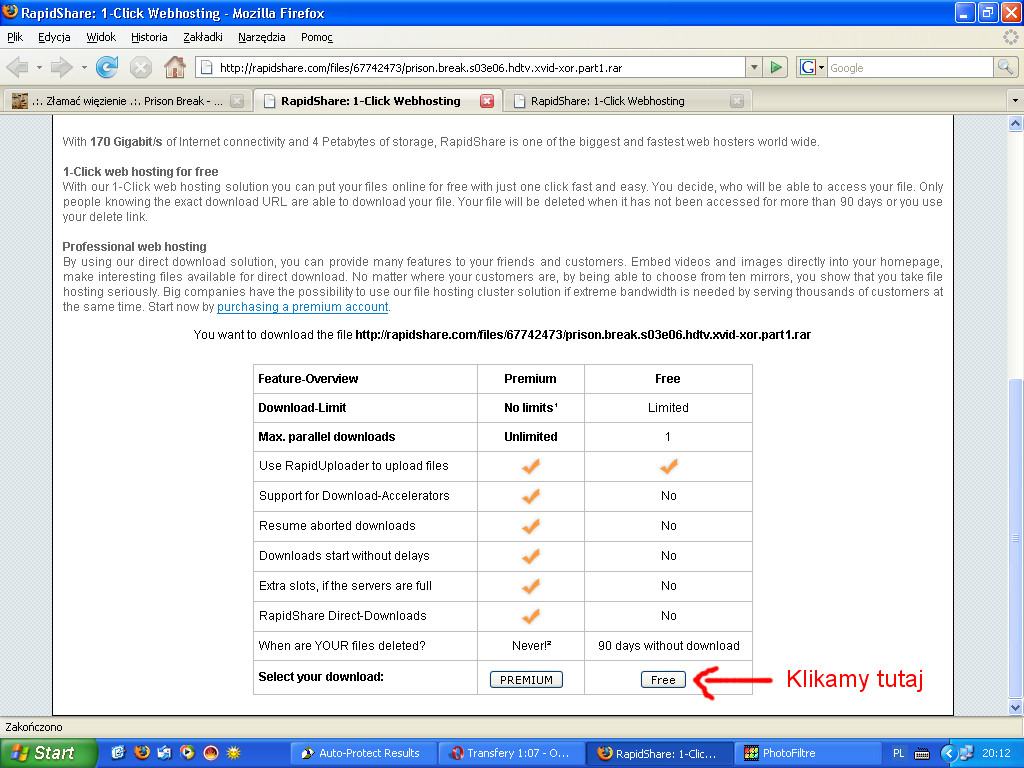Viewport: 1024px width, 768px height.
Task: Go forward with the Forward arrow
Action: (61, 67)
